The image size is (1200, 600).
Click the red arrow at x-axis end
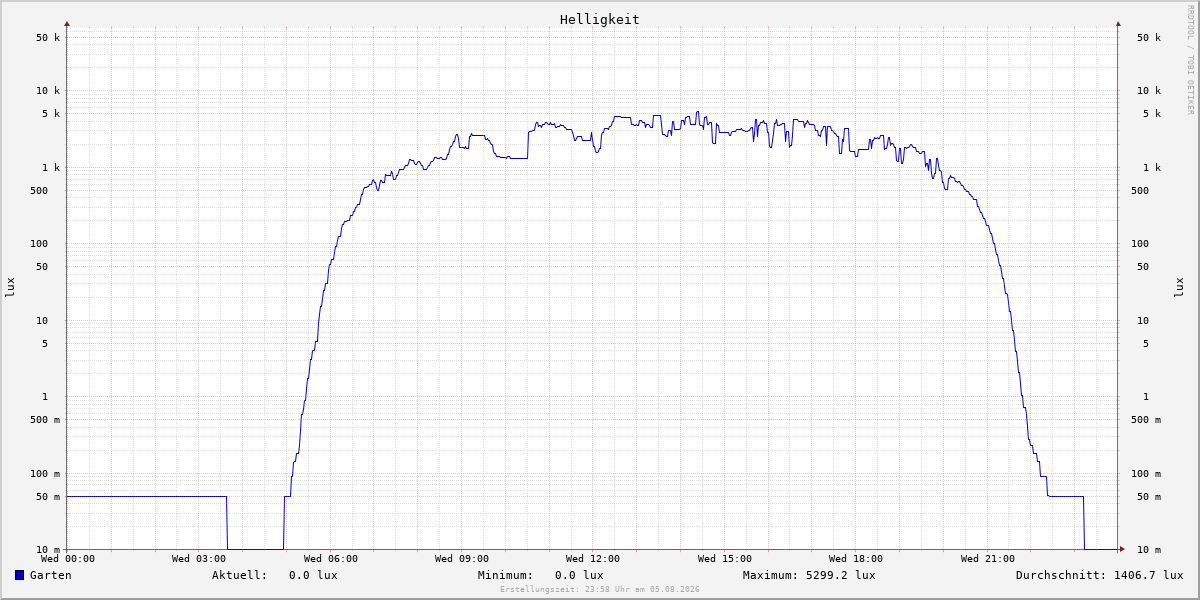pos(1122,549)
